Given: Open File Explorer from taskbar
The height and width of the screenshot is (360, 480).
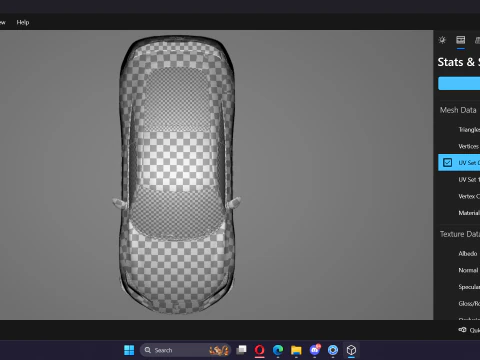Looking at the screenshot, I should pyautogui.click(x=296, y=350).
